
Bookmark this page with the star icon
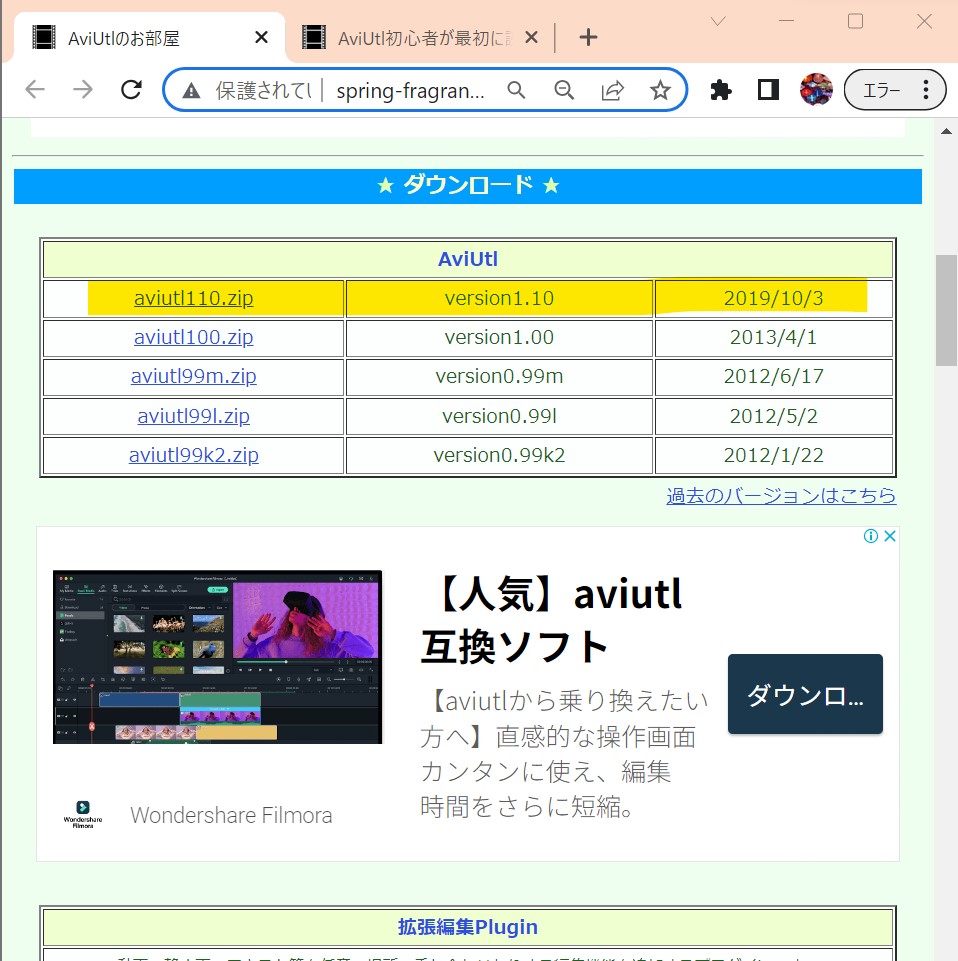[x=660, y=91]
